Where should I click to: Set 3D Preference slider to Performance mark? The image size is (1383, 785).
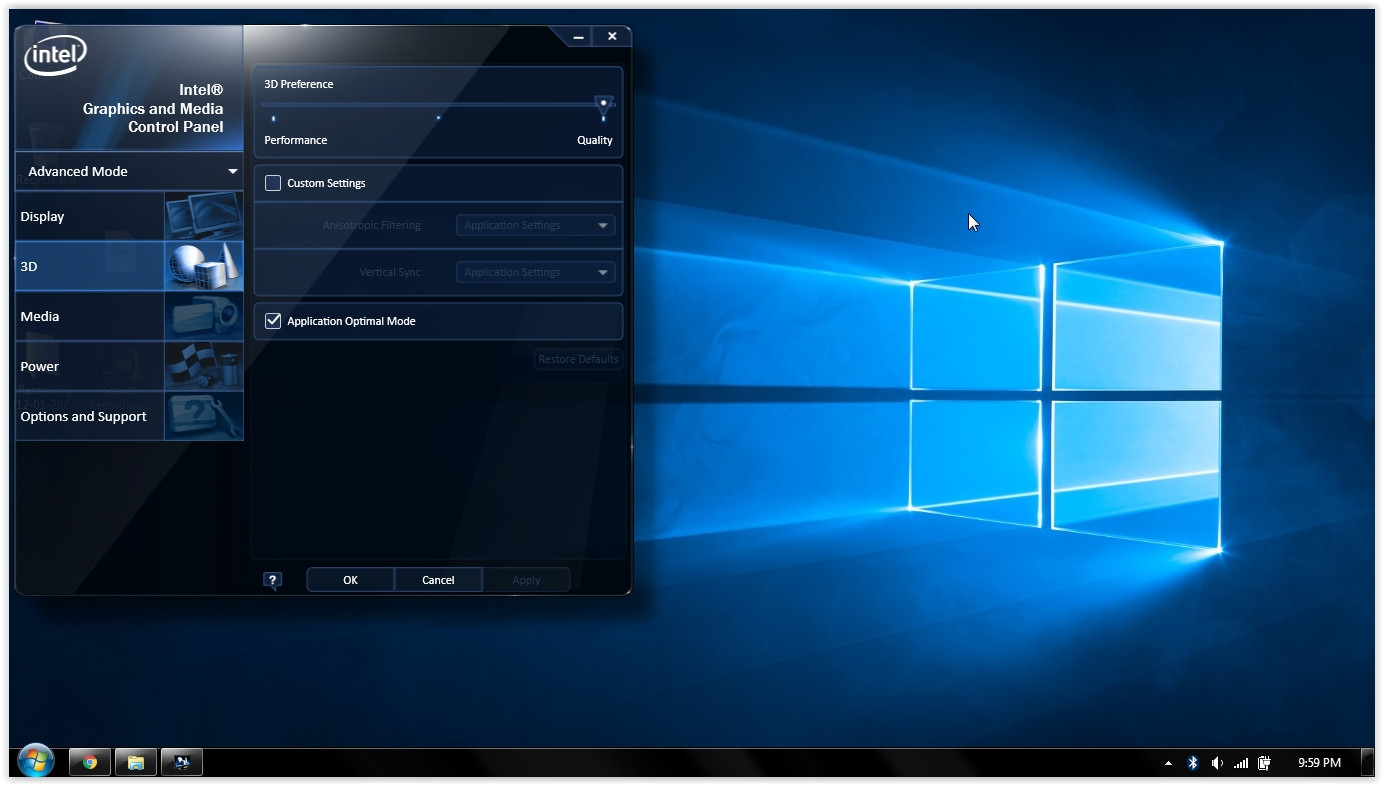click(x=273, y=118)
